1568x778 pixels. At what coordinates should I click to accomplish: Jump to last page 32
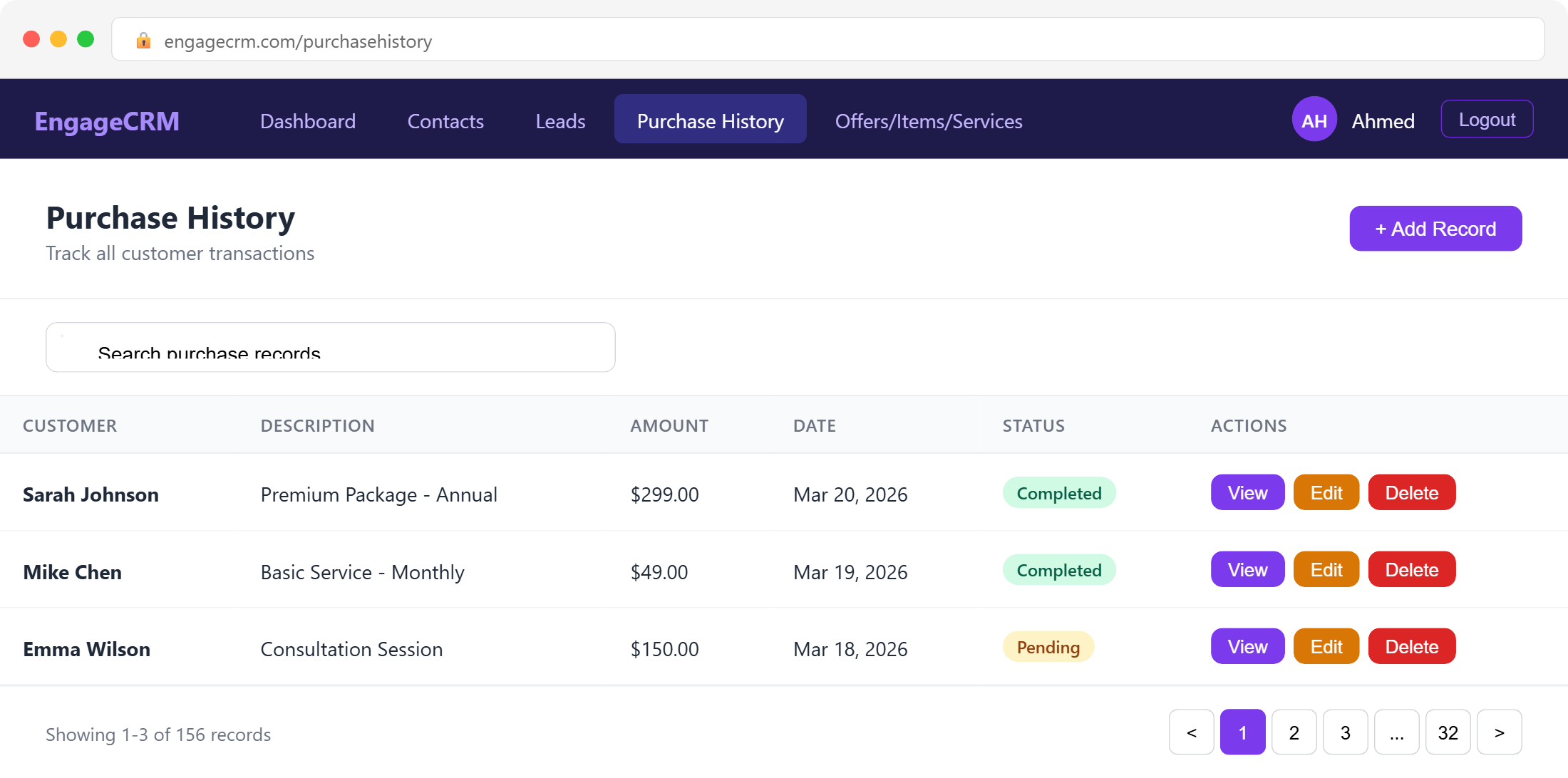click(x=1448, y=732)
